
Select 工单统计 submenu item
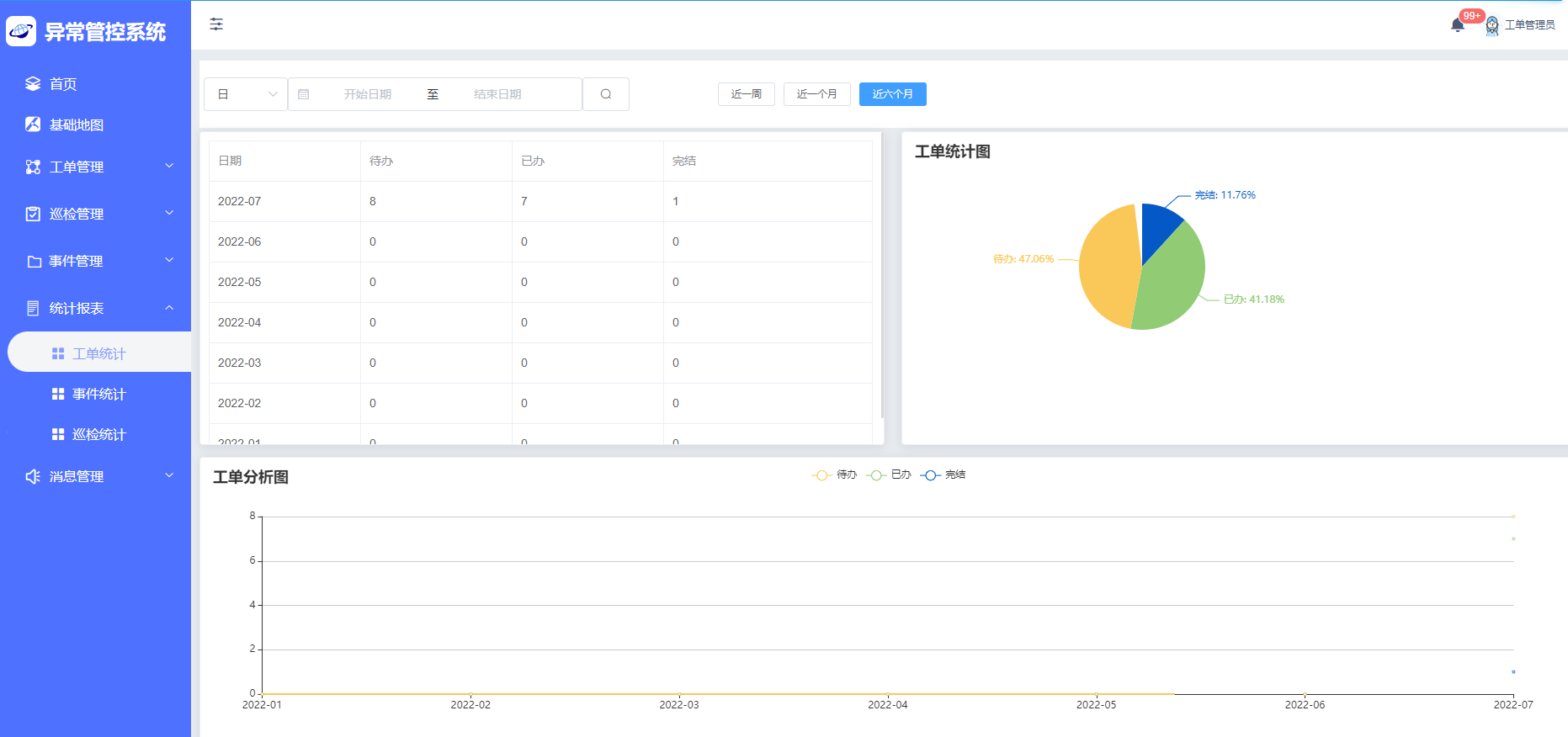(99, 353)
